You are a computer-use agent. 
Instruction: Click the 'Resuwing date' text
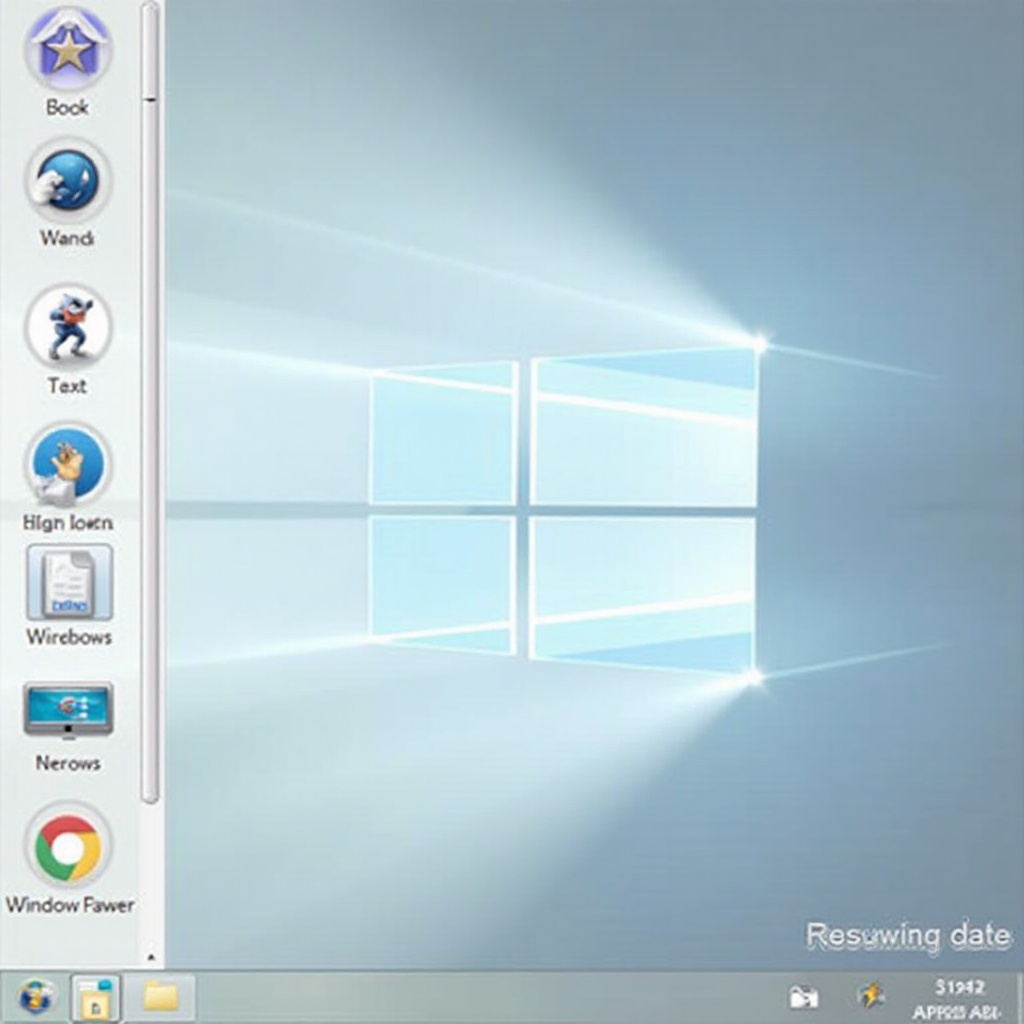point(908,935)
